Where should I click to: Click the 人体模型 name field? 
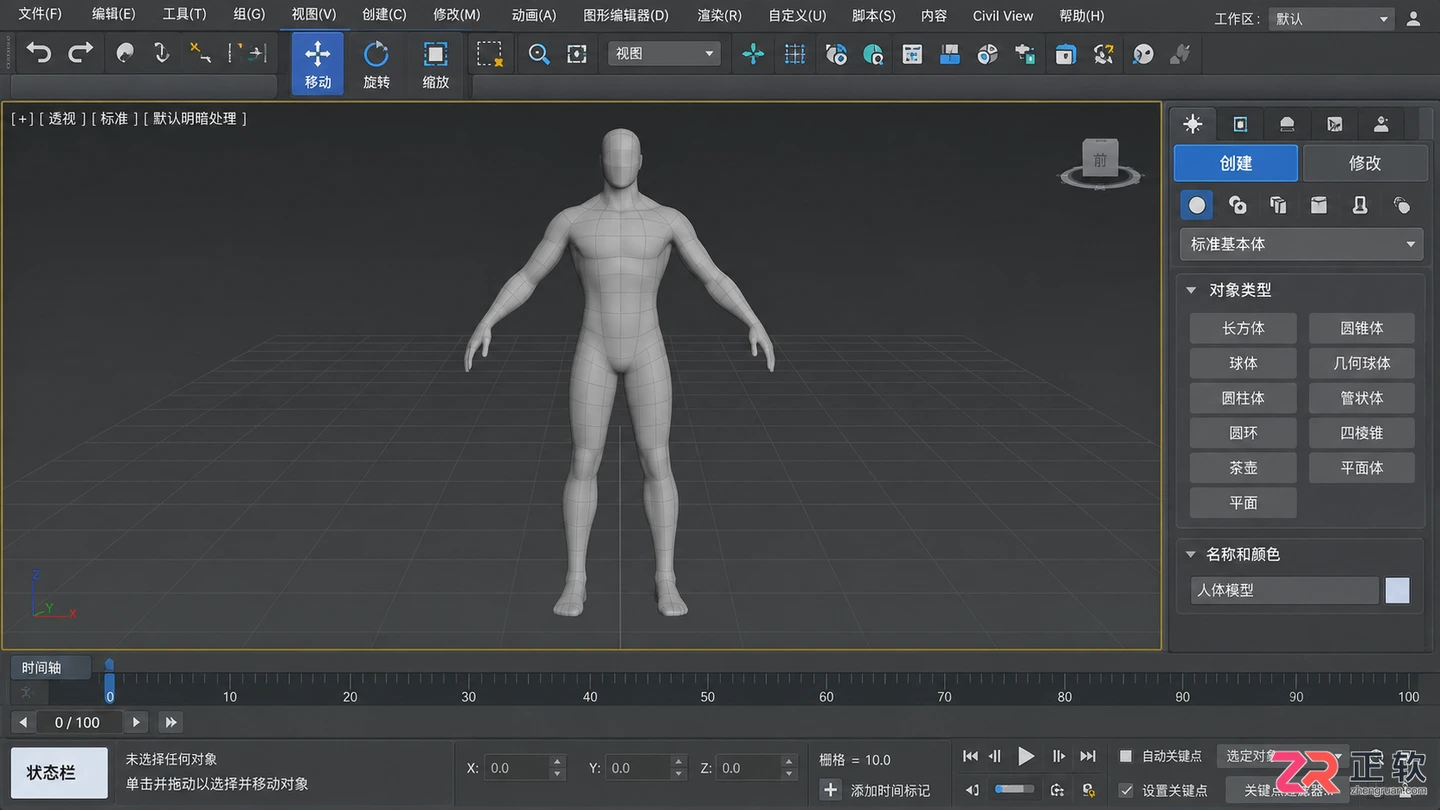click(1284, 590)
